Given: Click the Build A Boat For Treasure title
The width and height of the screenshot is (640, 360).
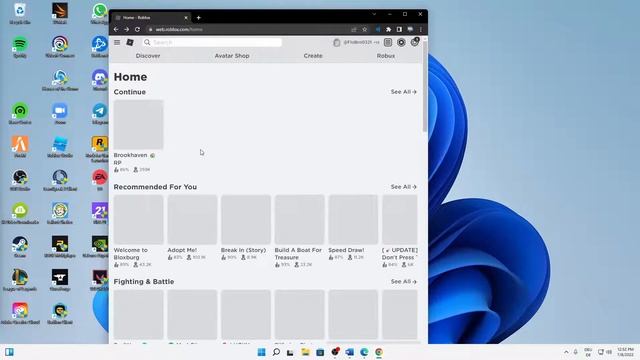Looking at the screenshot, I should 298,254.
